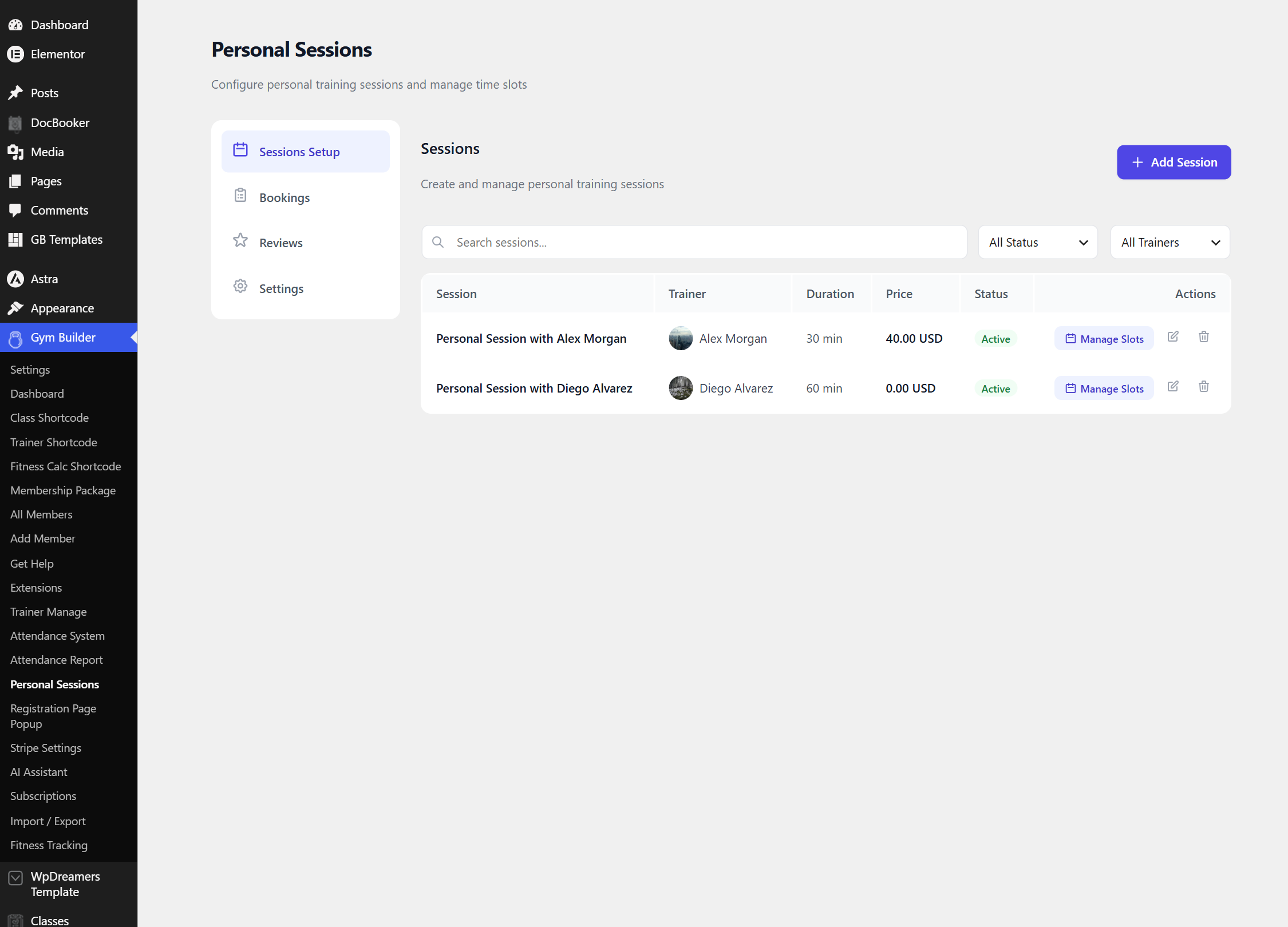
Task: Click the Appearance paintbrush icon
Action: click(15, 308)
